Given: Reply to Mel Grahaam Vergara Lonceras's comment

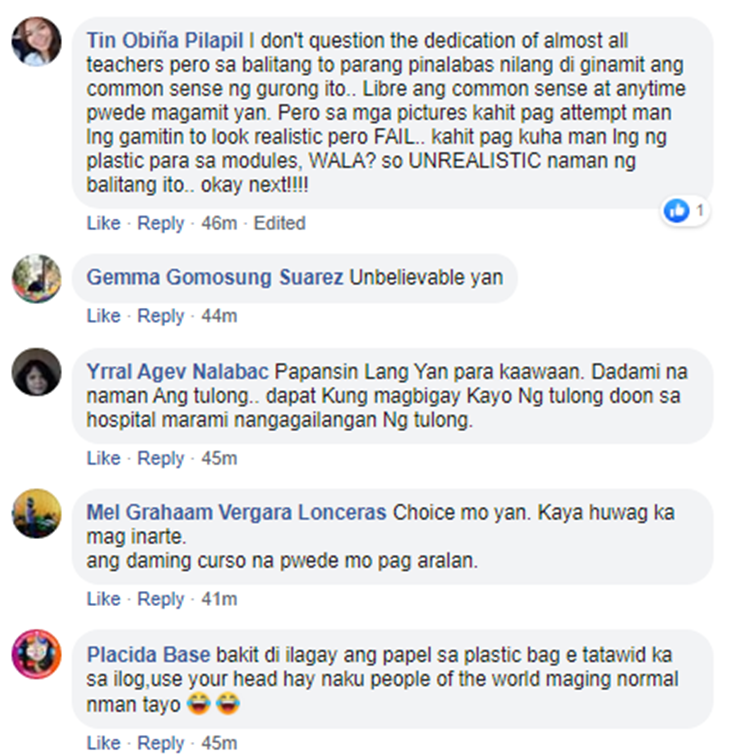Looking at the screenshot, I should click(x=161, y=599).
